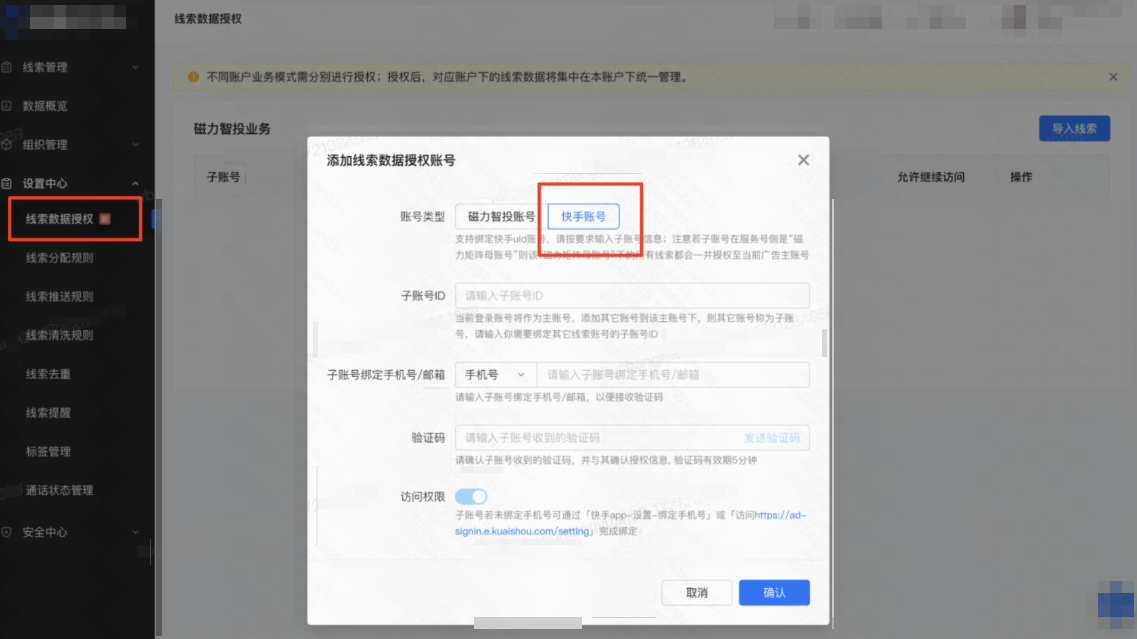Image resolution: width=1137 pixels, height=639 pixels.
Task: Cancel via the 取消 button
Action: pyautogui.click(x=697, y=592)
